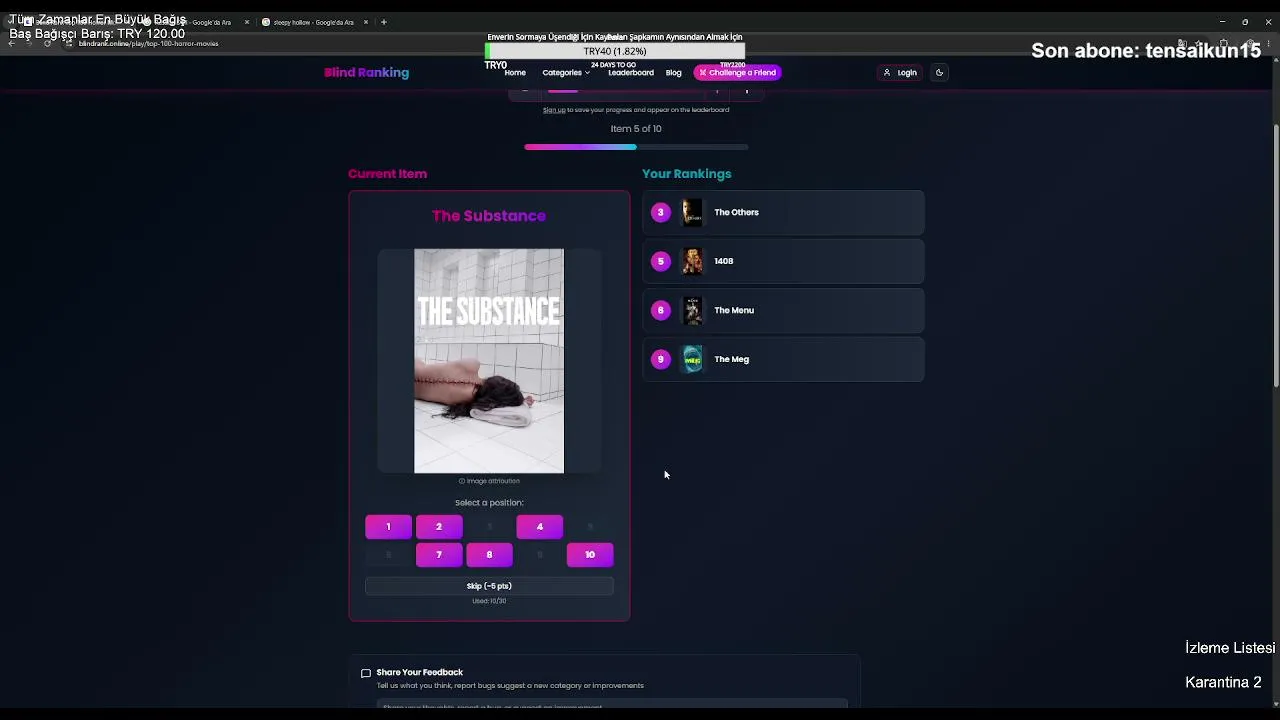Click the rank 3 badge beside The Others
Viewport: 1280px width, 720px height.
point(660,212)
